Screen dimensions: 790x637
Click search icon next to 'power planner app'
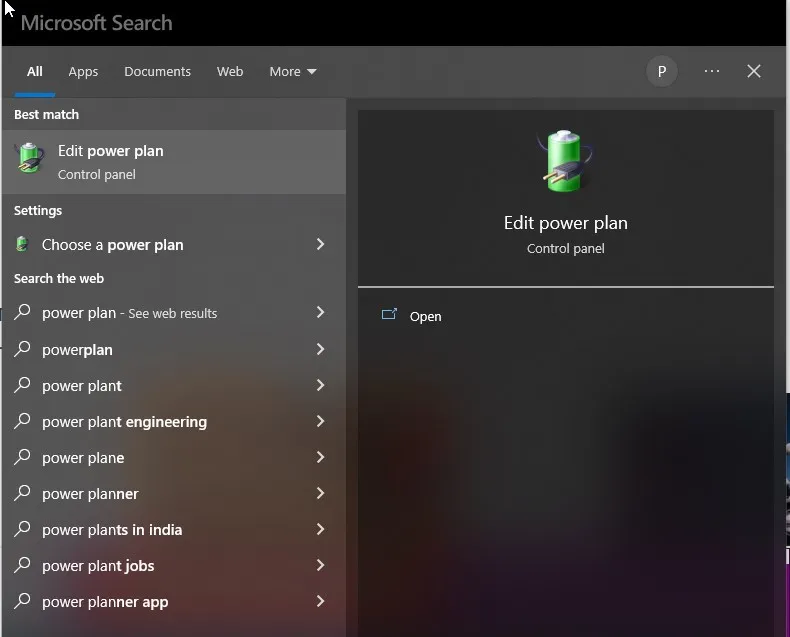coord(22,601)
